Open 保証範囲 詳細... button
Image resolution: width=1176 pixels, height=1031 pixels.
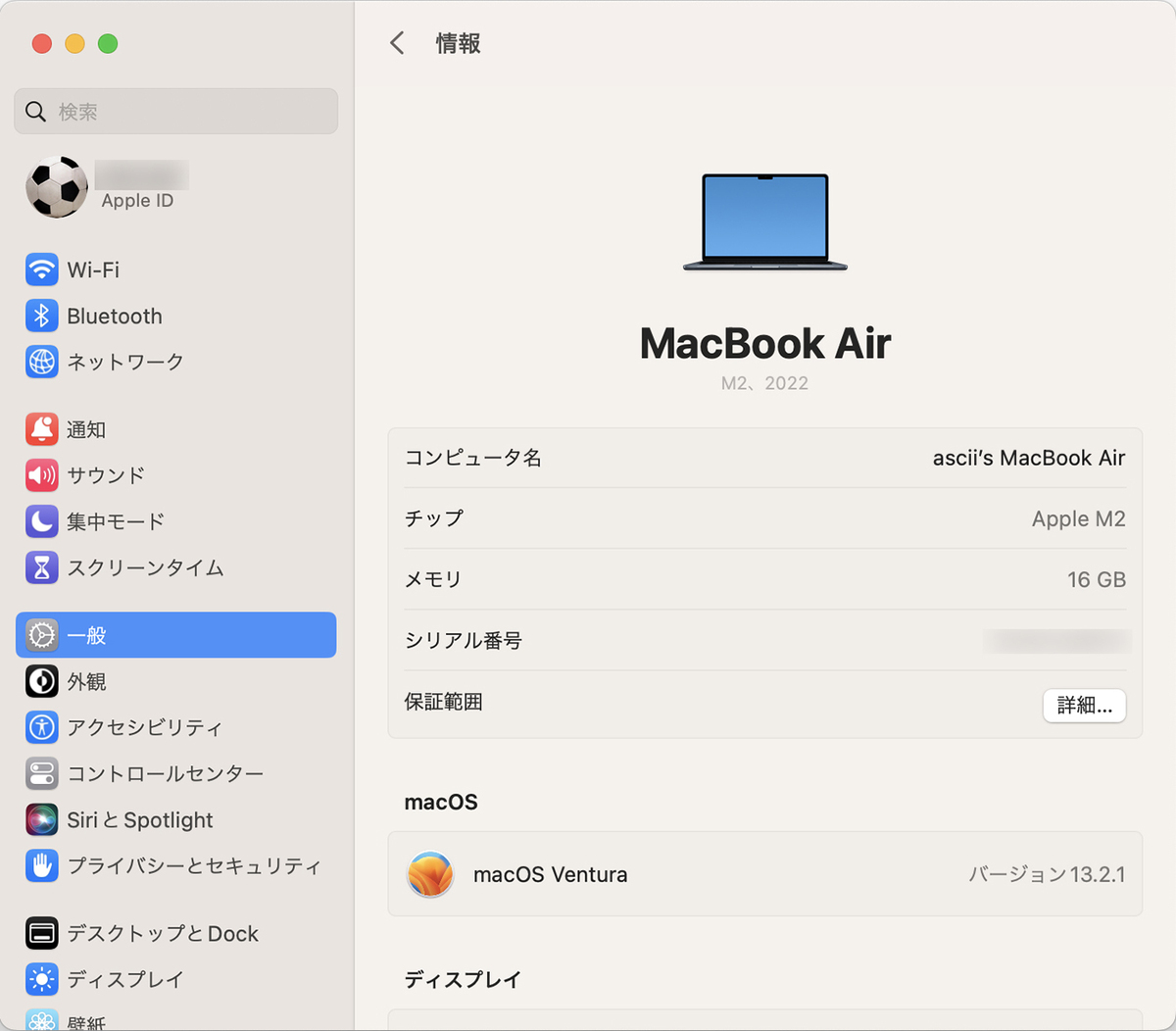1085,706
